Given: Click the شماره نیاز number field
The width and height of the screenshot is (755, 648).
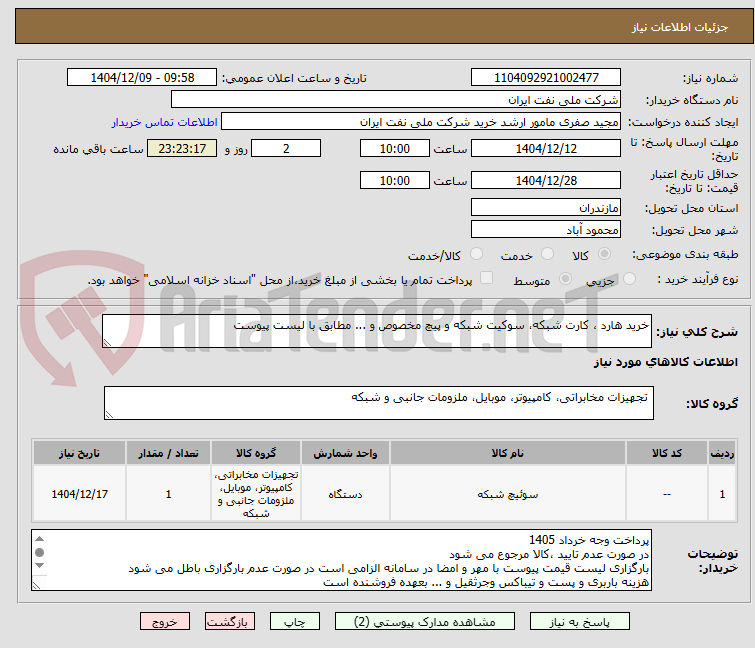Looking at the screenshot, I should click(546, 77).
